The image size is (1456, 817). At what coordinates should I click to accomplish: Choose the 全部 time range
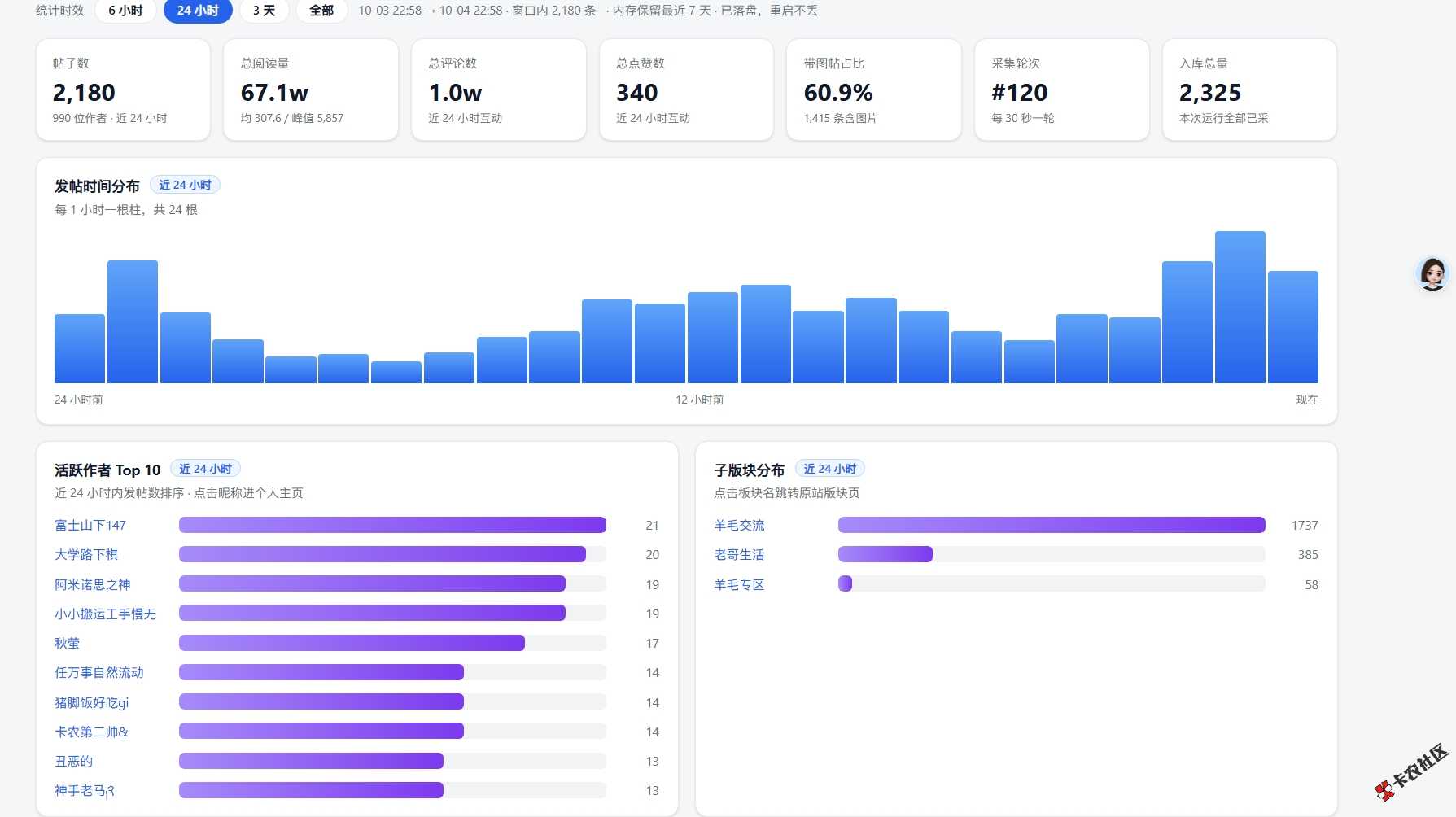tap(321, 11)
